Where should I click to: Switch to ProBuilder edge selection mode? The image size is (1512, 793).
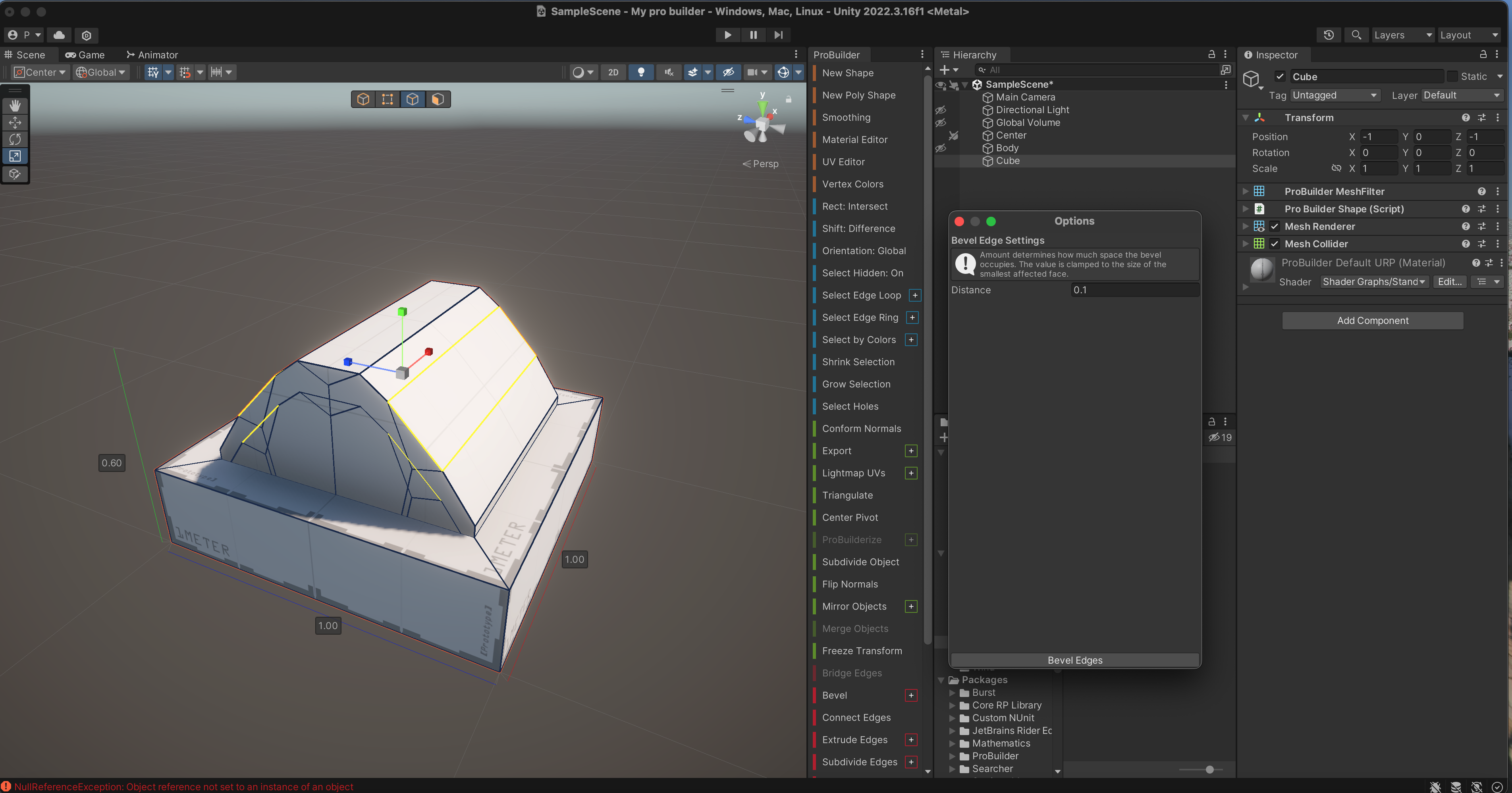413,99
